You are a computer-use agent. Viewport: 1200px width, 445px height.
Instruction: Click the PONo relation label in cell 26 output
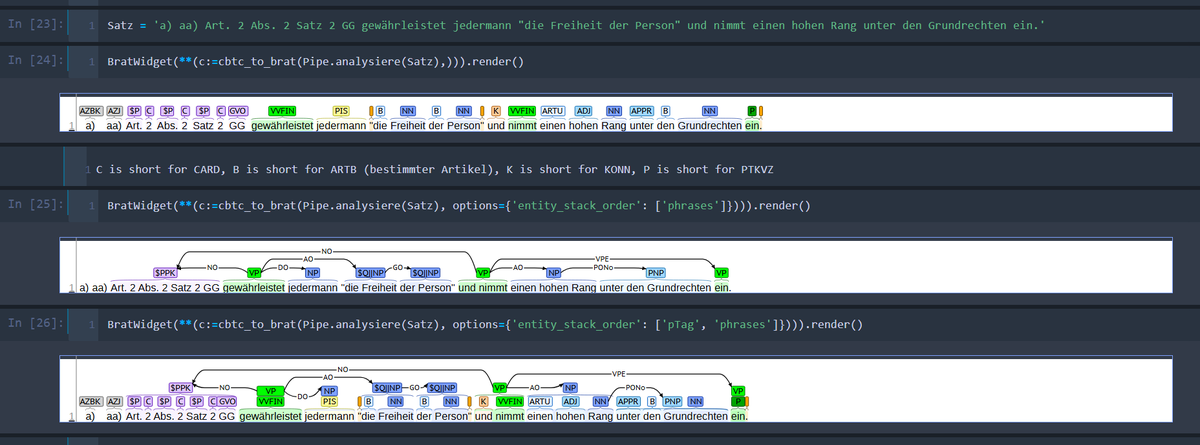(x=635, y=387)
